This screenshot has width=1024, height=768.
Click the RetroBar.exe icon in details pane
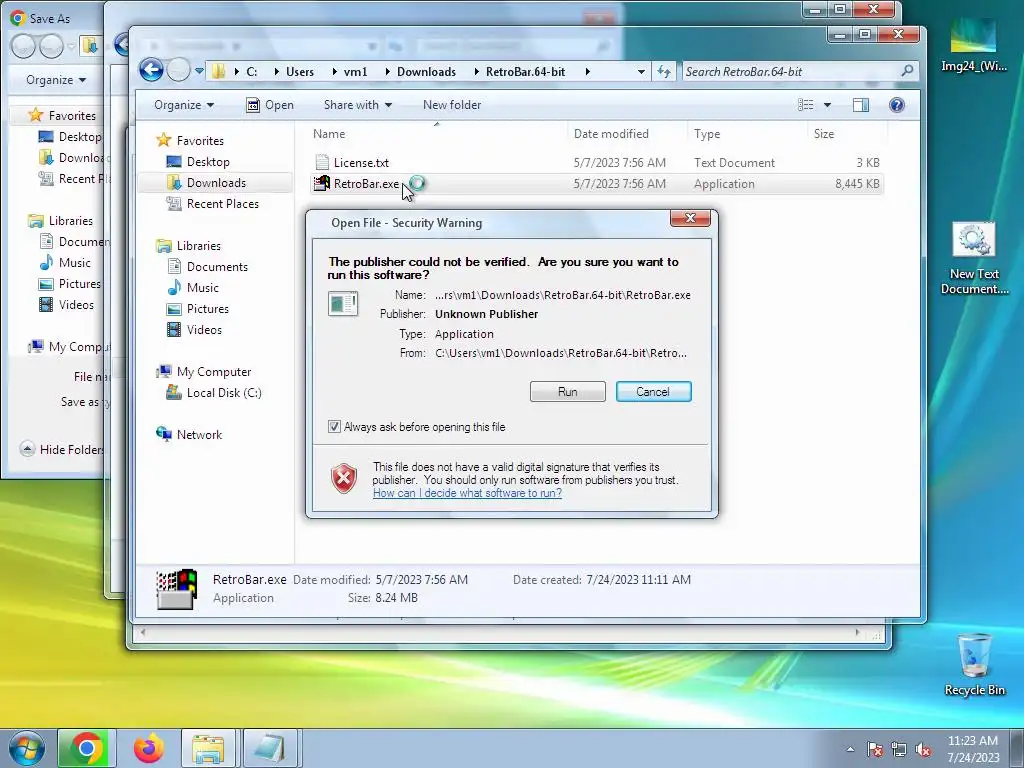tap(176, 589)
